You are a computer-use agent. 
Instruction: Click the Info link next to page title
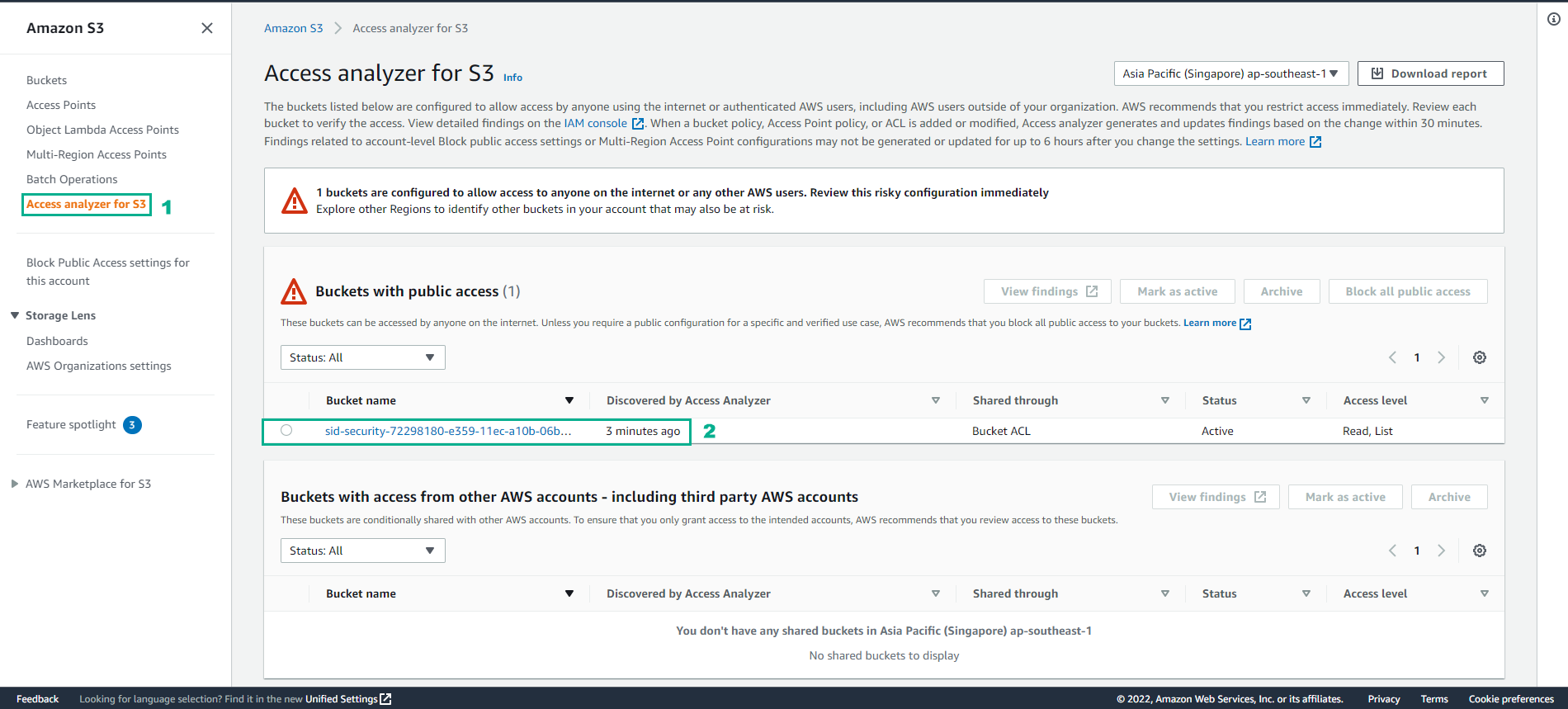[512, 78]
